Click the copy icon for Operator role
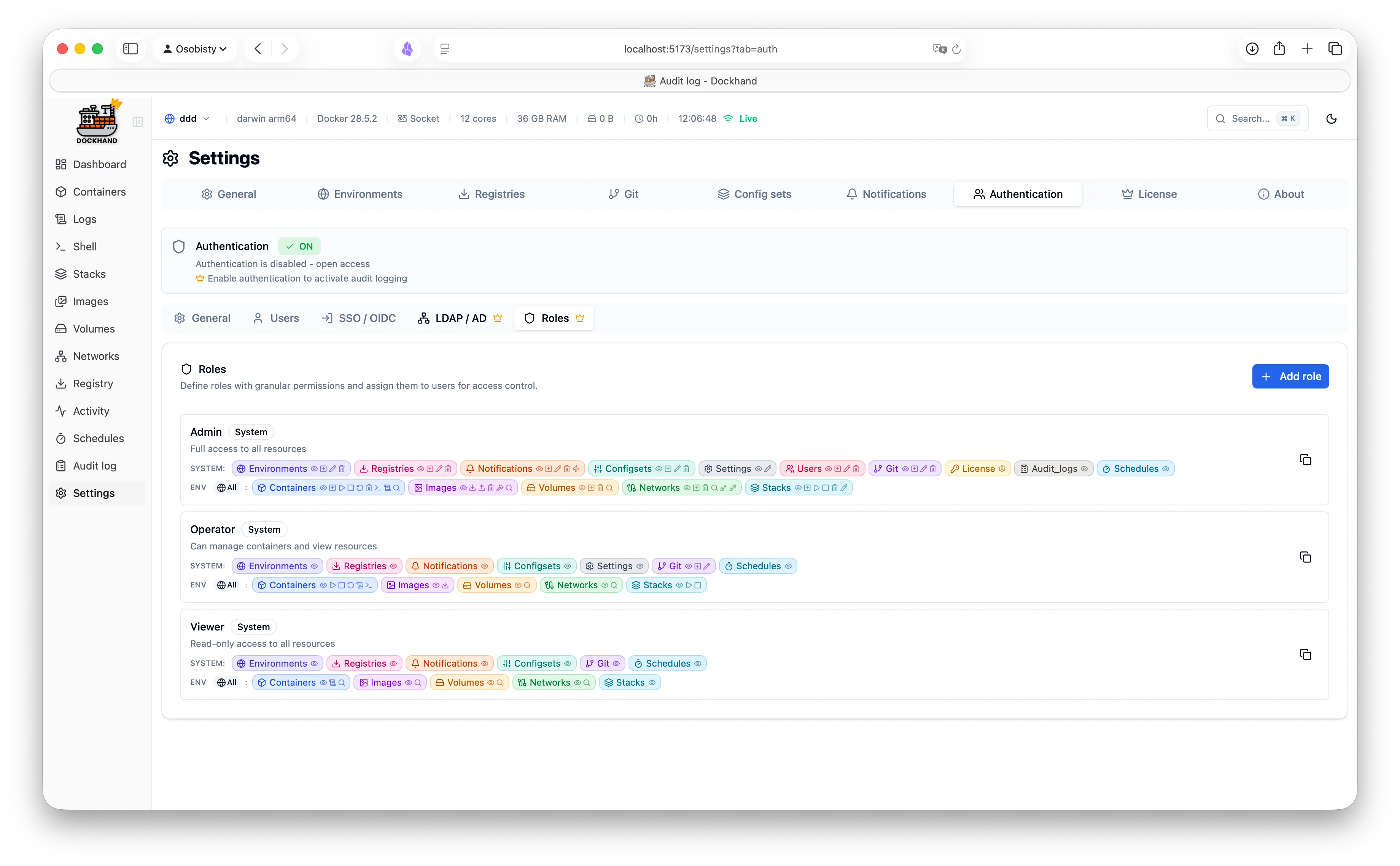Screen dimensions: 1400x866 tap(1305, 557)
